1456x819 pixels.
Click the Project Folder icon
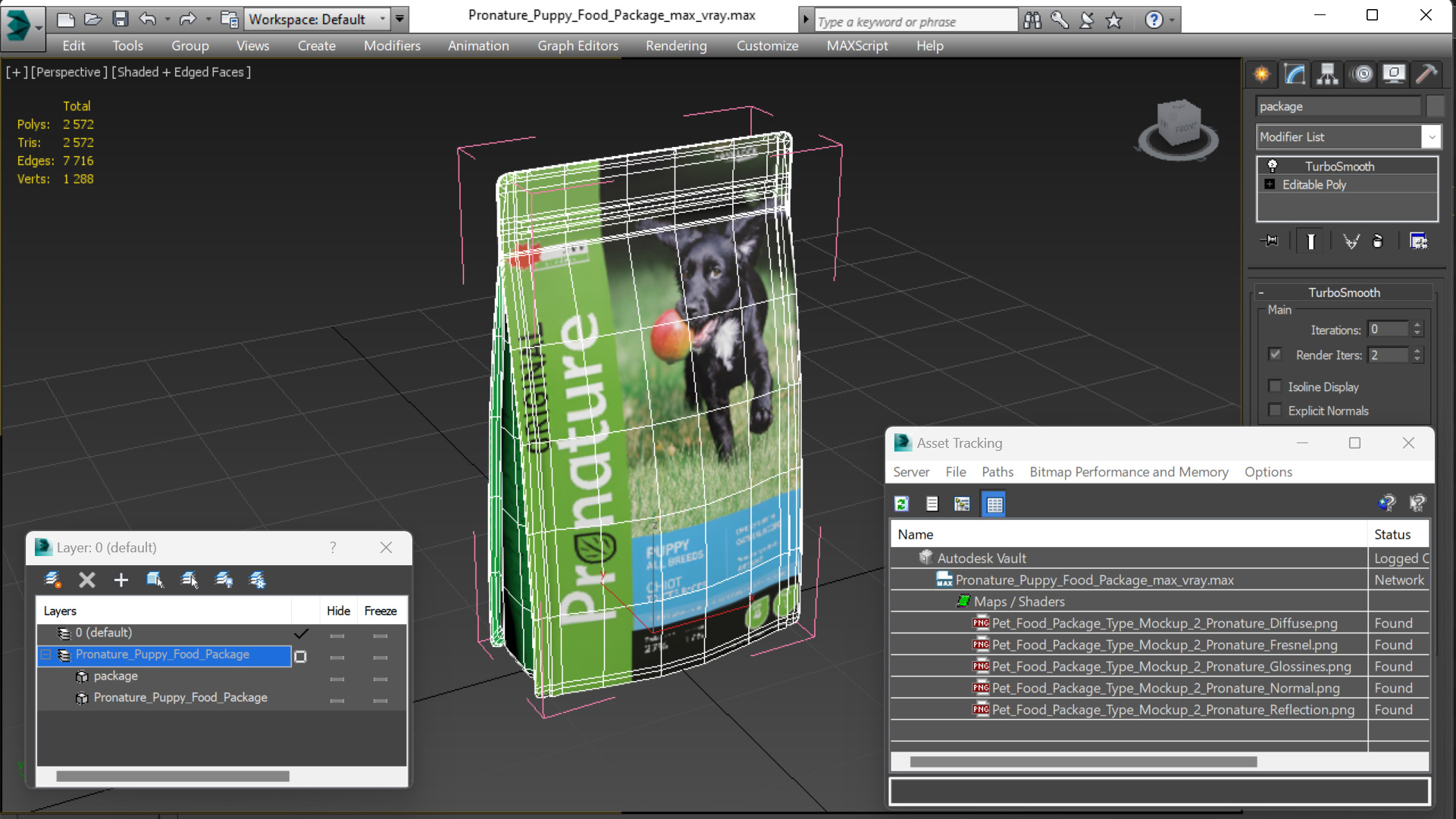pos(229,19)
